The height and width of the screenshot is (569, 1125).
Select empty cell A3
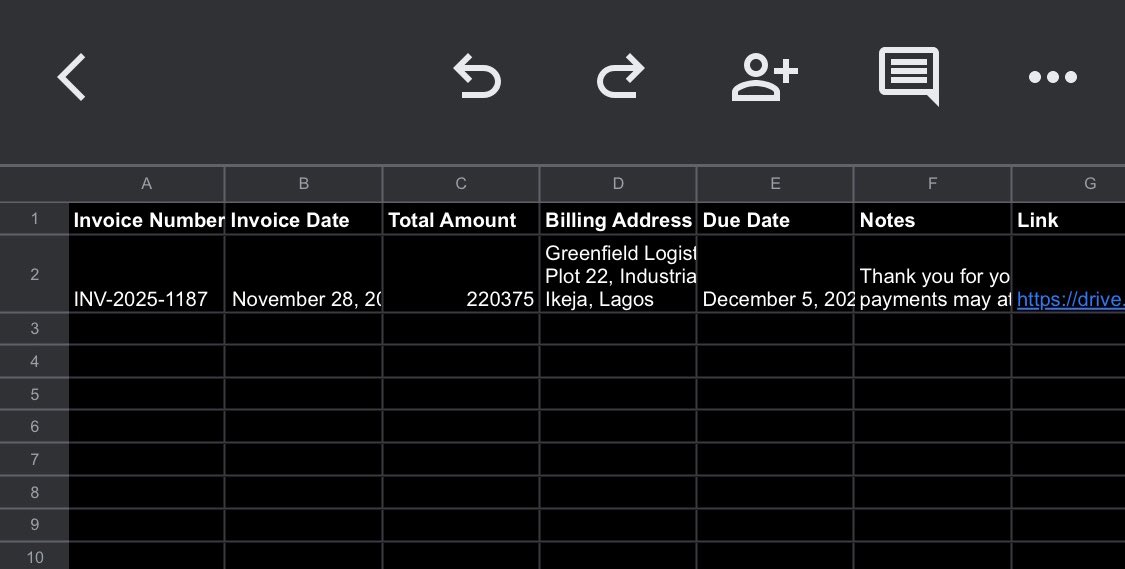point(147,329)
